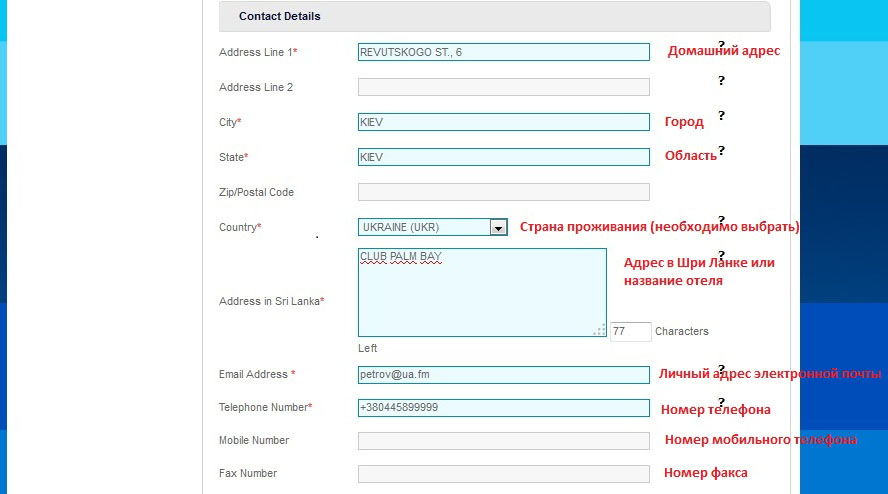This screenshot has height=494, width=888.
Task: Click the characters left counter box
Action: pos(630,331)
